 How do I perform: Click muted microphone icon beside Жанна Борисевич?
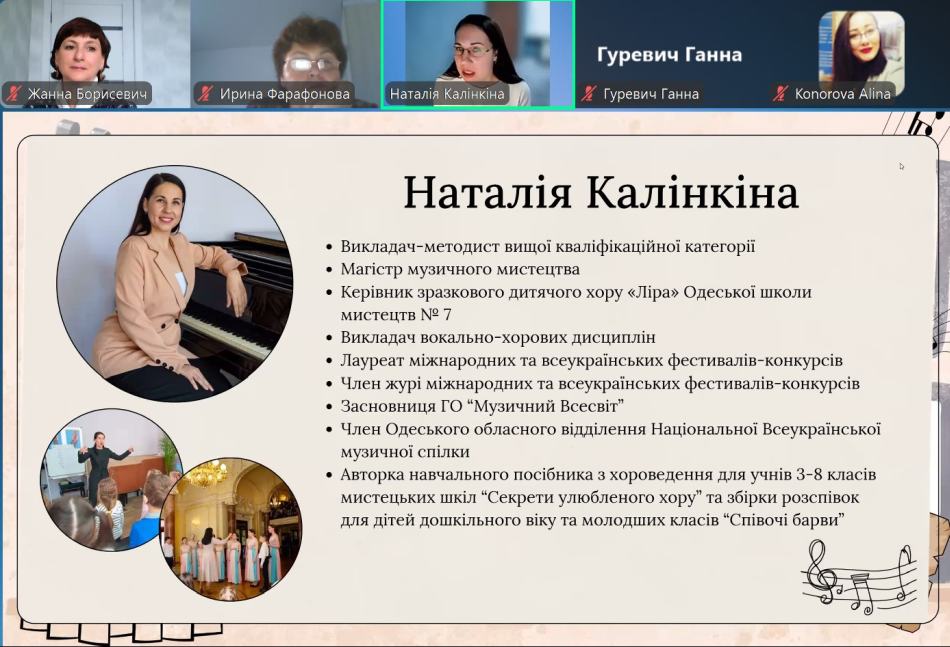pos(14,94)
